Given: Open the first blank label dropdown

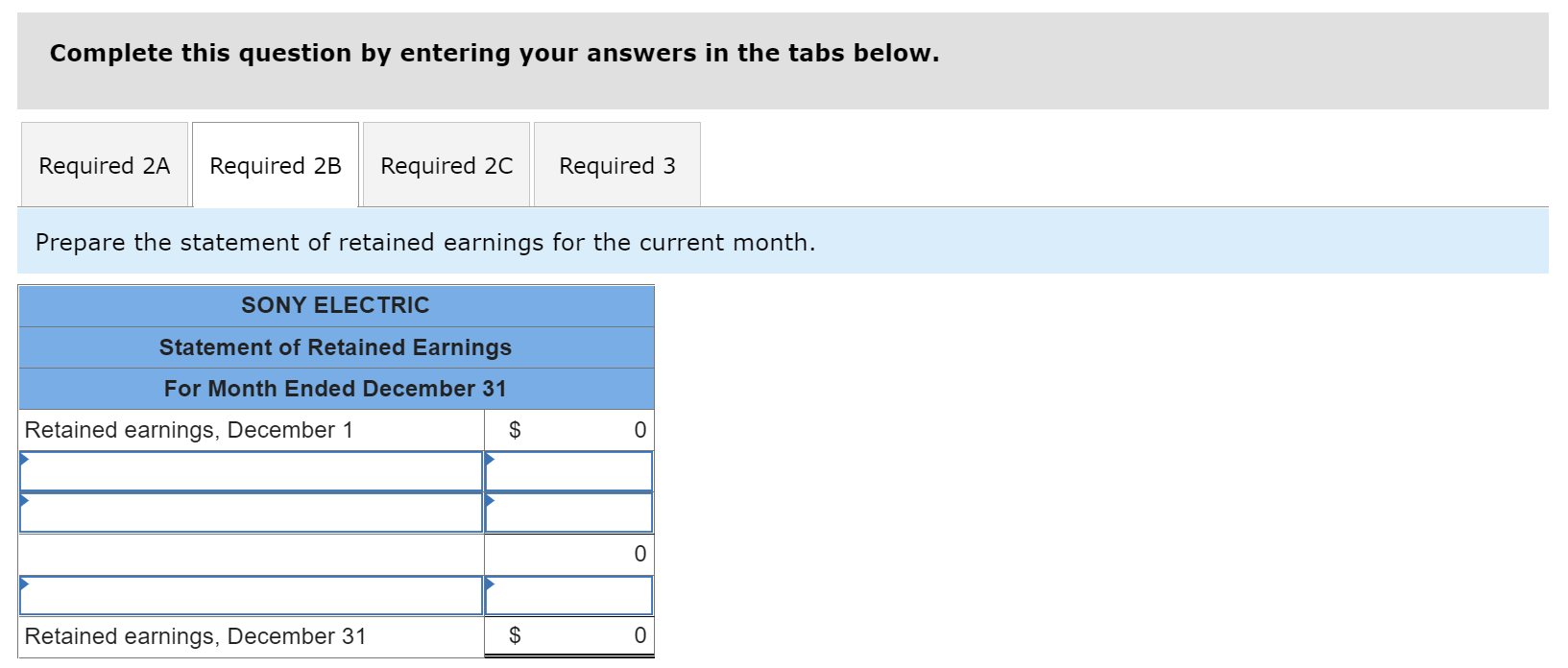Looking at the screenshot, I should (250, 470).
